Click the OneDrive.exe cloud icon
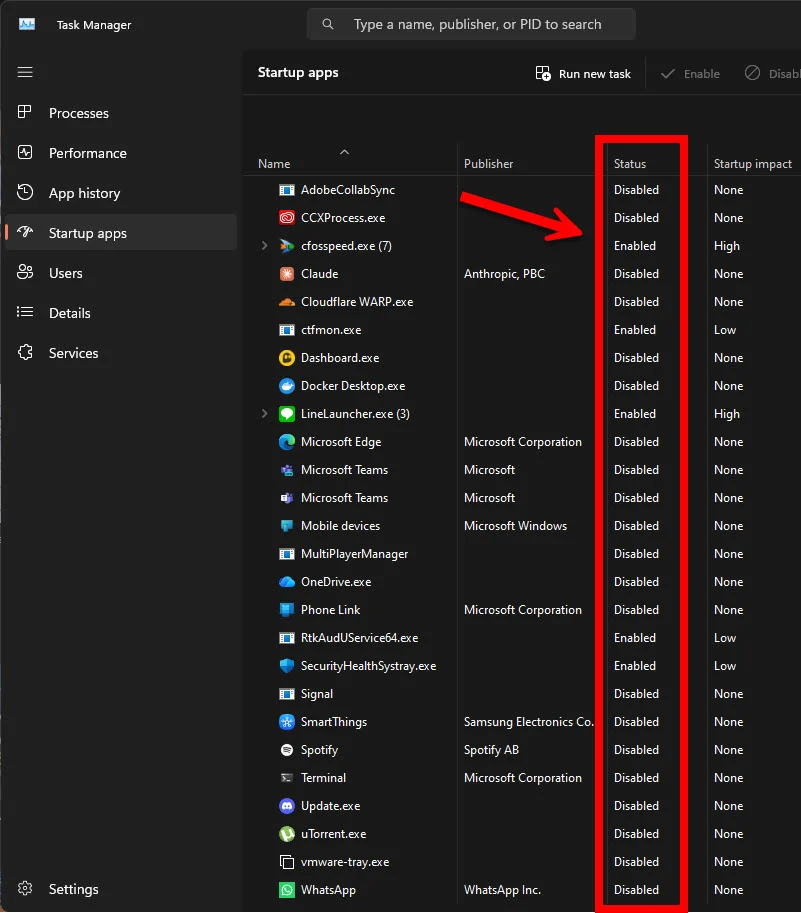This screenshot has width=801, height=913. click(x=287, y=582)
